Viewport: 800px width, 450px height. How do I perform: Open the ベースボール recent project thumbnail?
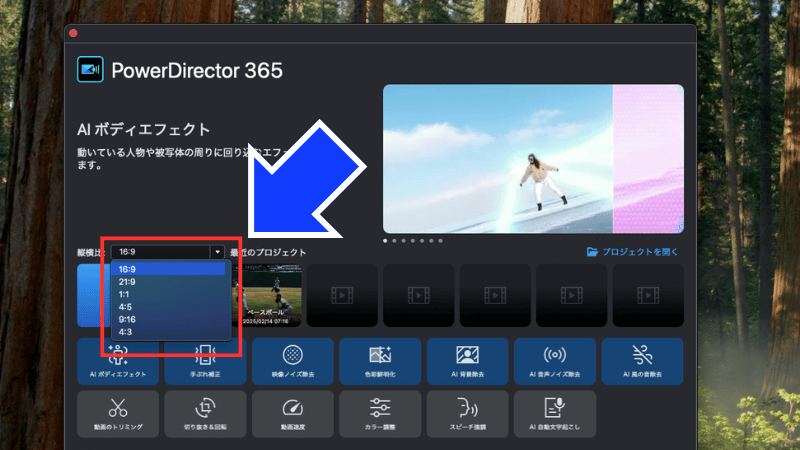[267, 295]
